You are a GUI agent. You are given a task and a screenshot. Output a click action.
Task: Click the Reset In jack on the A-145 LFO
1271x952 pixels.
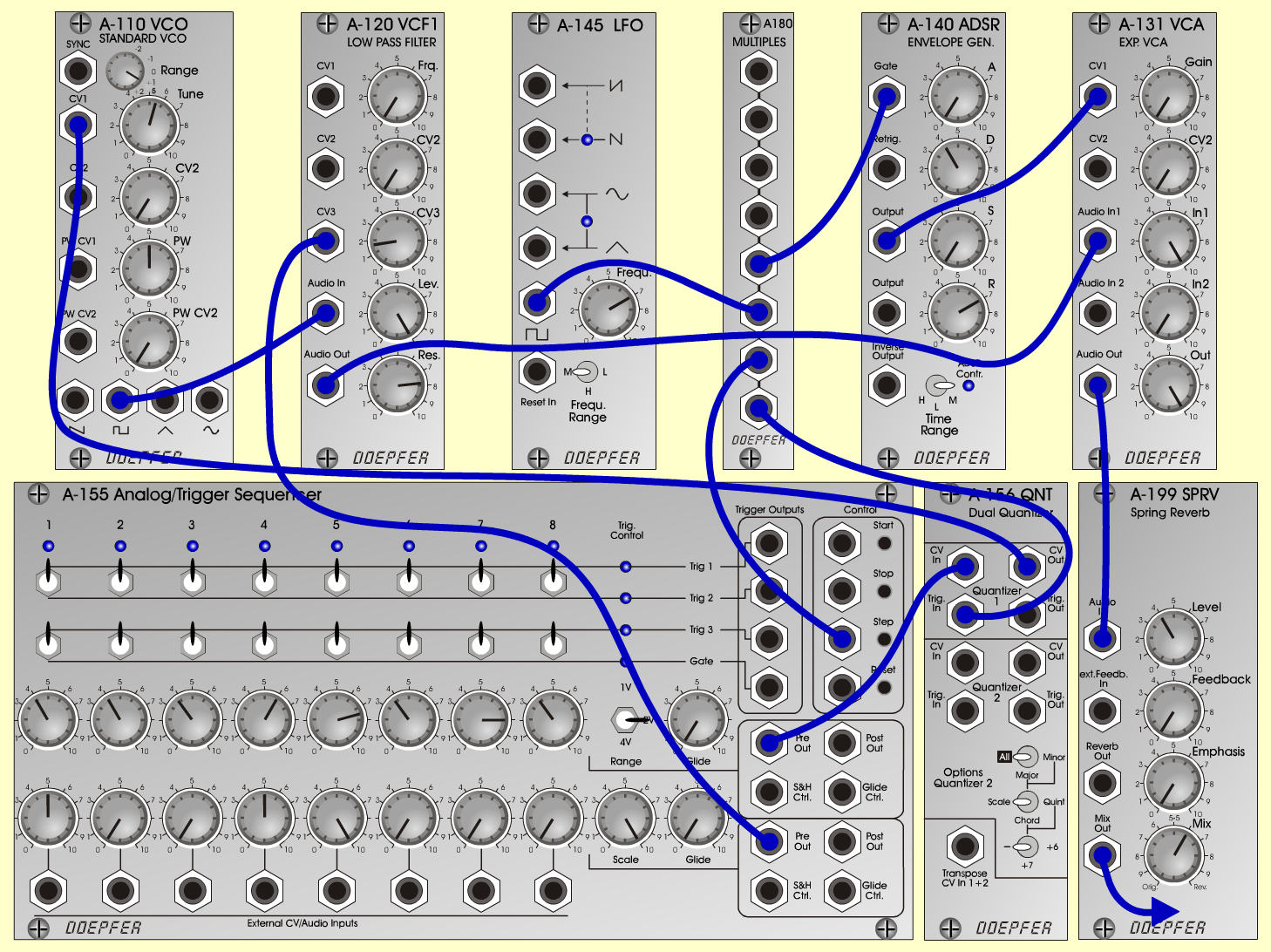(537, 371)
